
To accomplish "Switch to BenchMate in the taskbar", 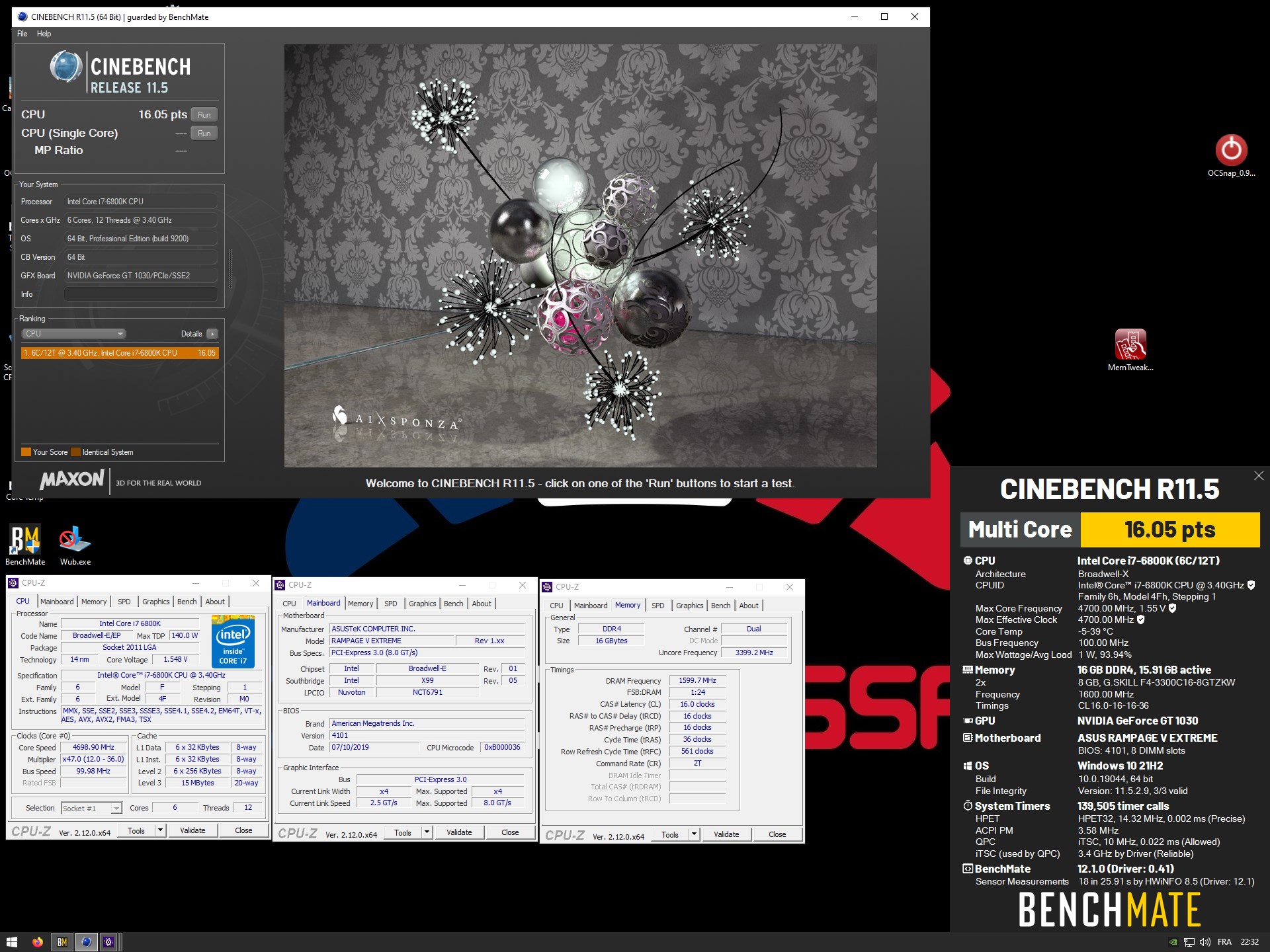I will (62, 942).
